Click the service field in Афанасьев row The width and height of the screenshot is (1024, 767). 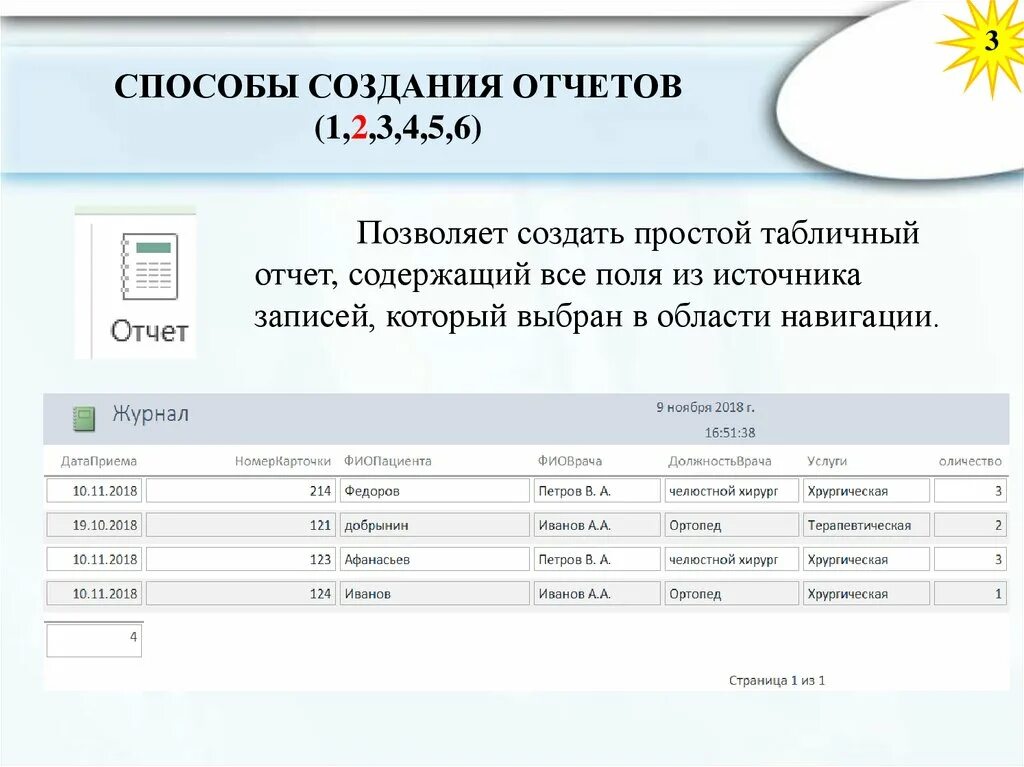click(866, 559)
